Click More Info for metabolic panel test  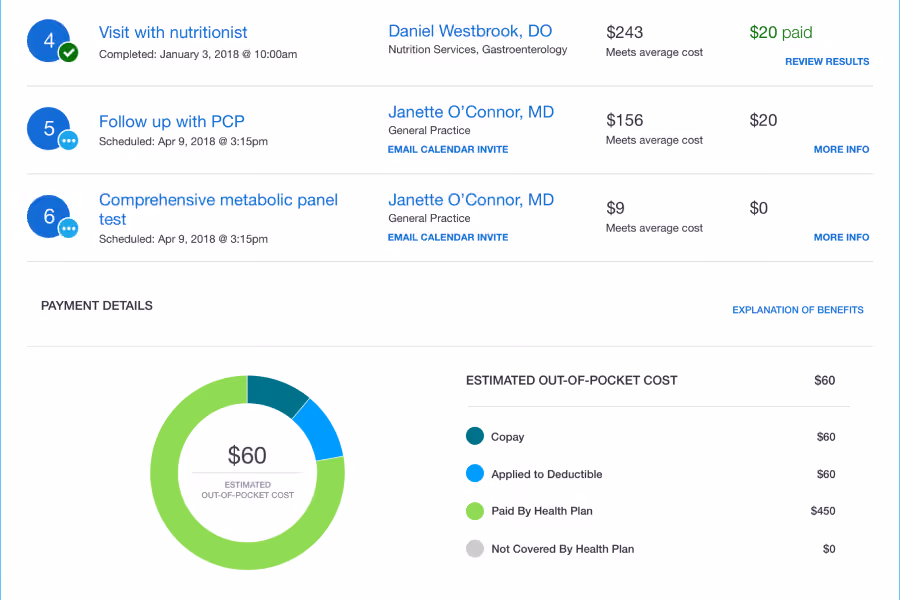point(841,237)
